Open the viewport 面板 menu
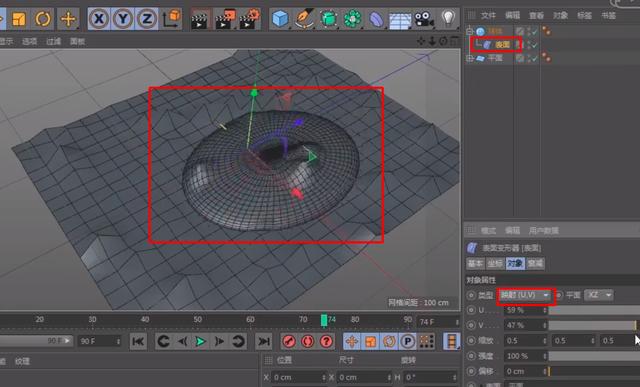Screen dimensions: 640x387 point(78,41)
